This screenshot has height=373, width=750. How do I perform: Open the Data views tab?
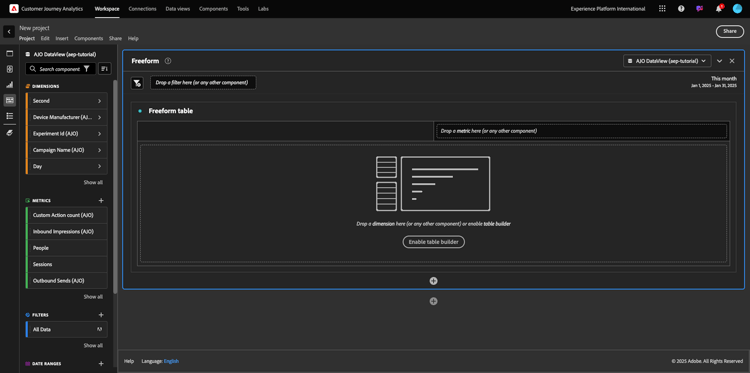tap(178, 9)
